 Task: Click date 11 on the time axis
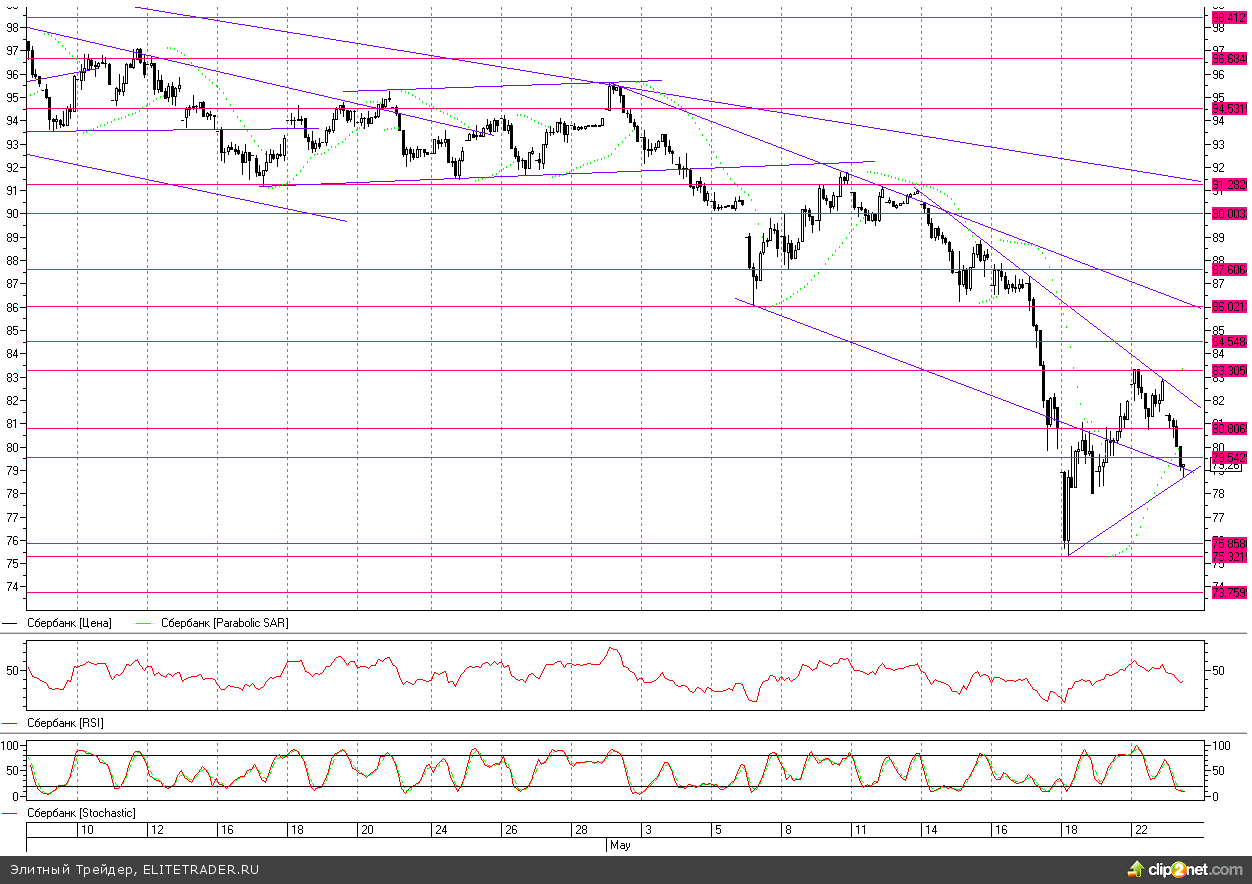(x=860, y=830)
